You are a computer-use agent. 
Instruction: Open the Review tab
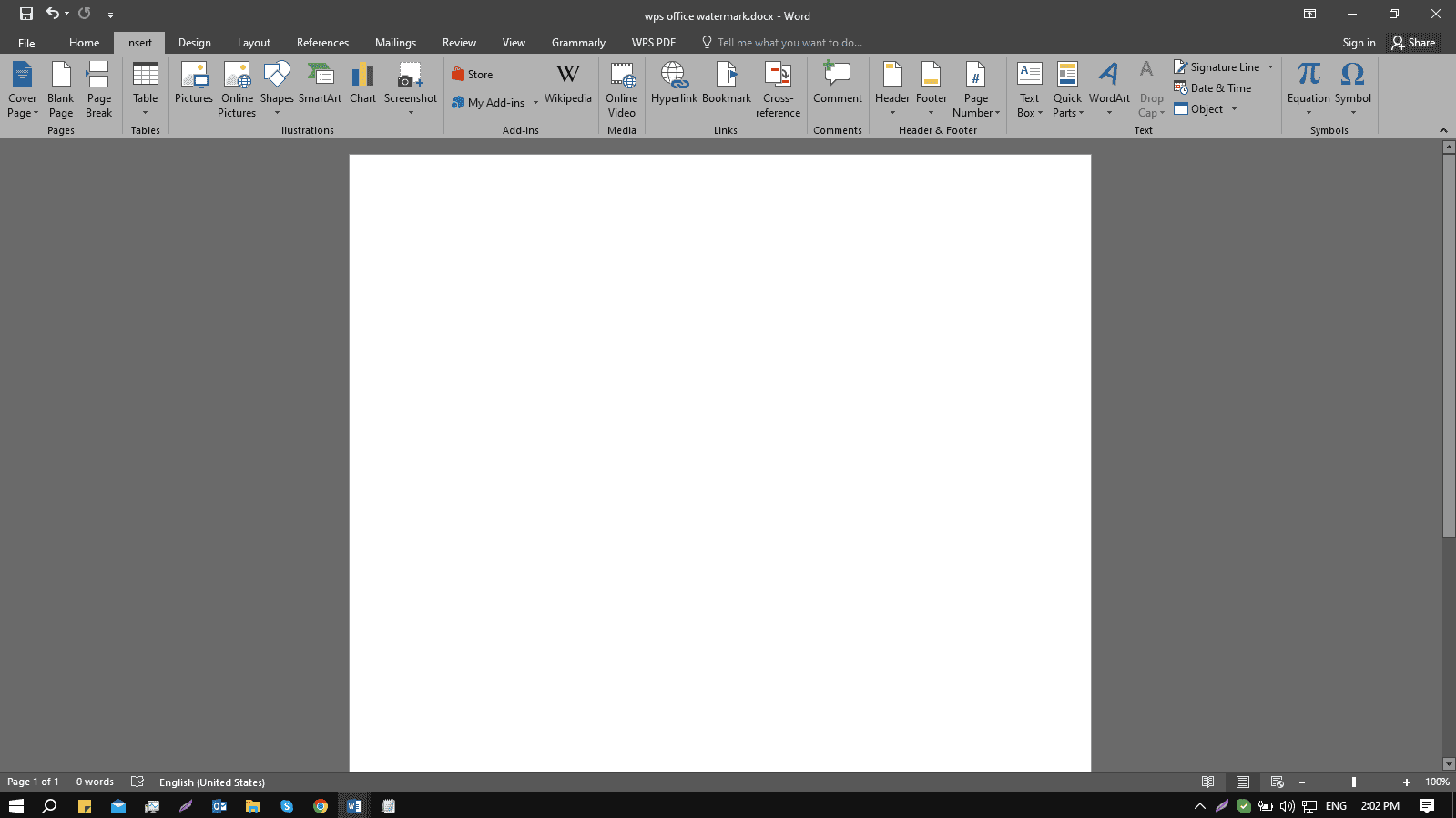[459, 43]
